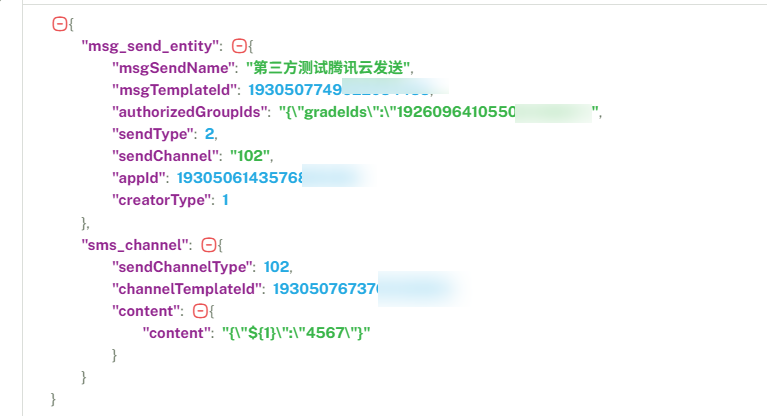Click the msgSendName Chinese string value
This screenshot has width=767, height=416.
point(328,68)
